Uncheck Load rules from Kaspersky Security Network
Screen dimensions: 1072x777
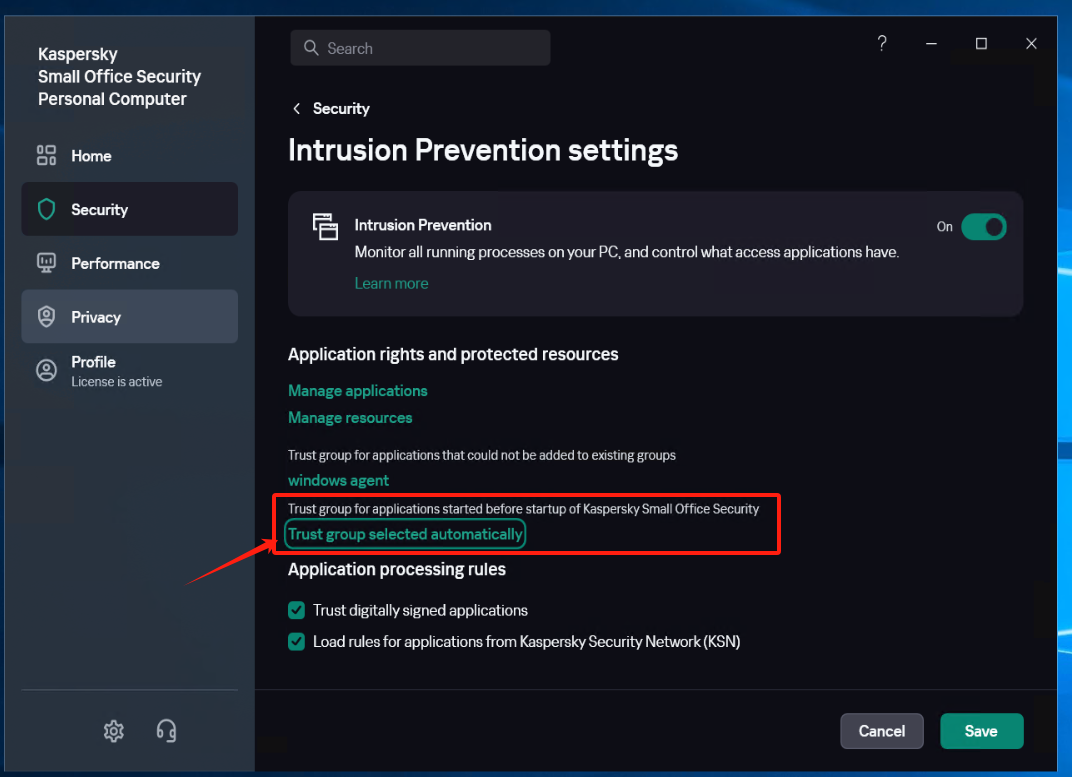pos(297,641)
